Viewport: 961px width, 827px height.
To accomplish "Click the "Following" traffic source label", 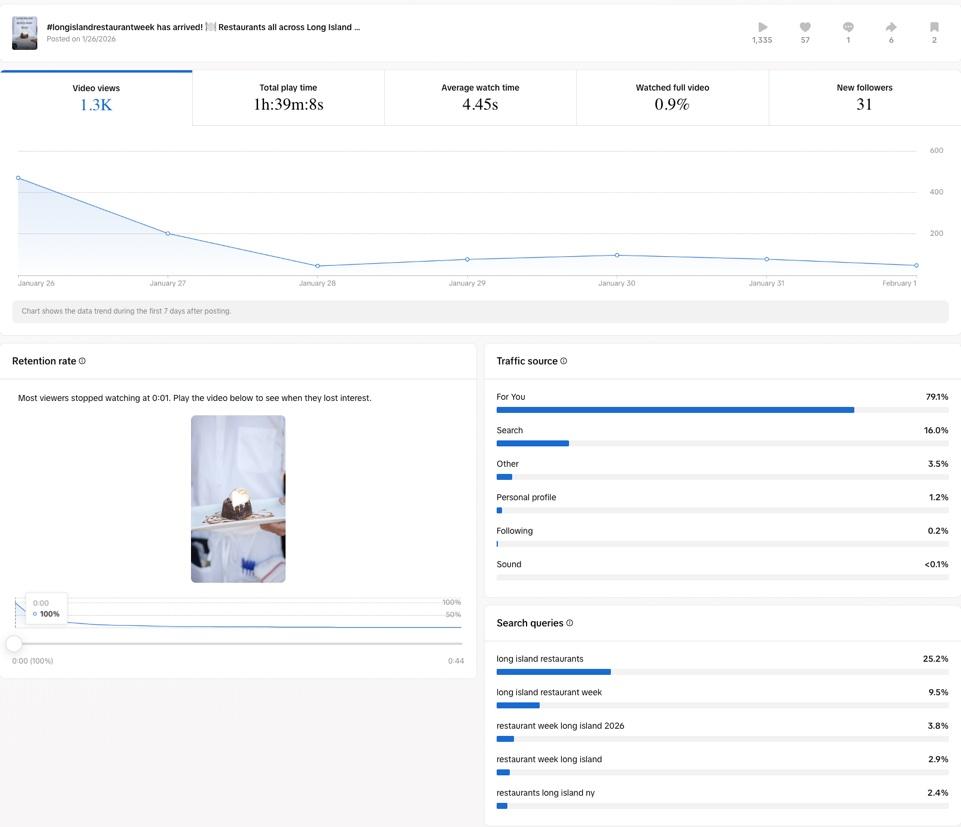I will point(514,531).
